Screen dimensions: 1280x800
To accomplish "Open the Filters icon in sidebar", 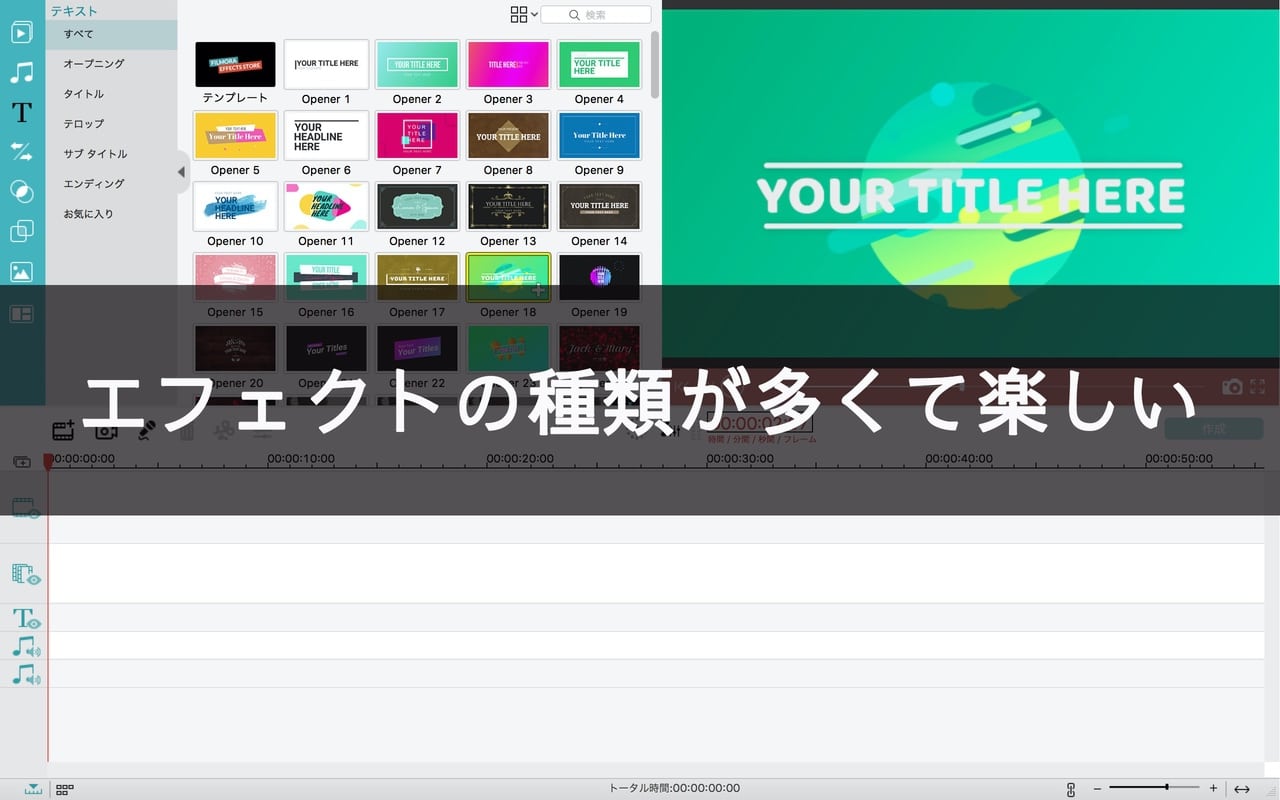I will [21, 192].
